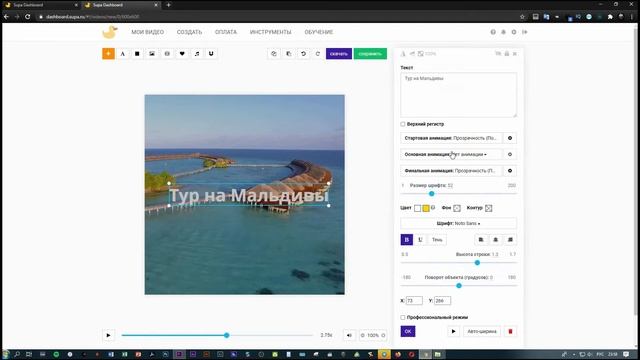Toggle the Контур outline box
Image resolution: width=640 pixels, height=360 pixels.
pyautogui.click(x=489, y=208)
